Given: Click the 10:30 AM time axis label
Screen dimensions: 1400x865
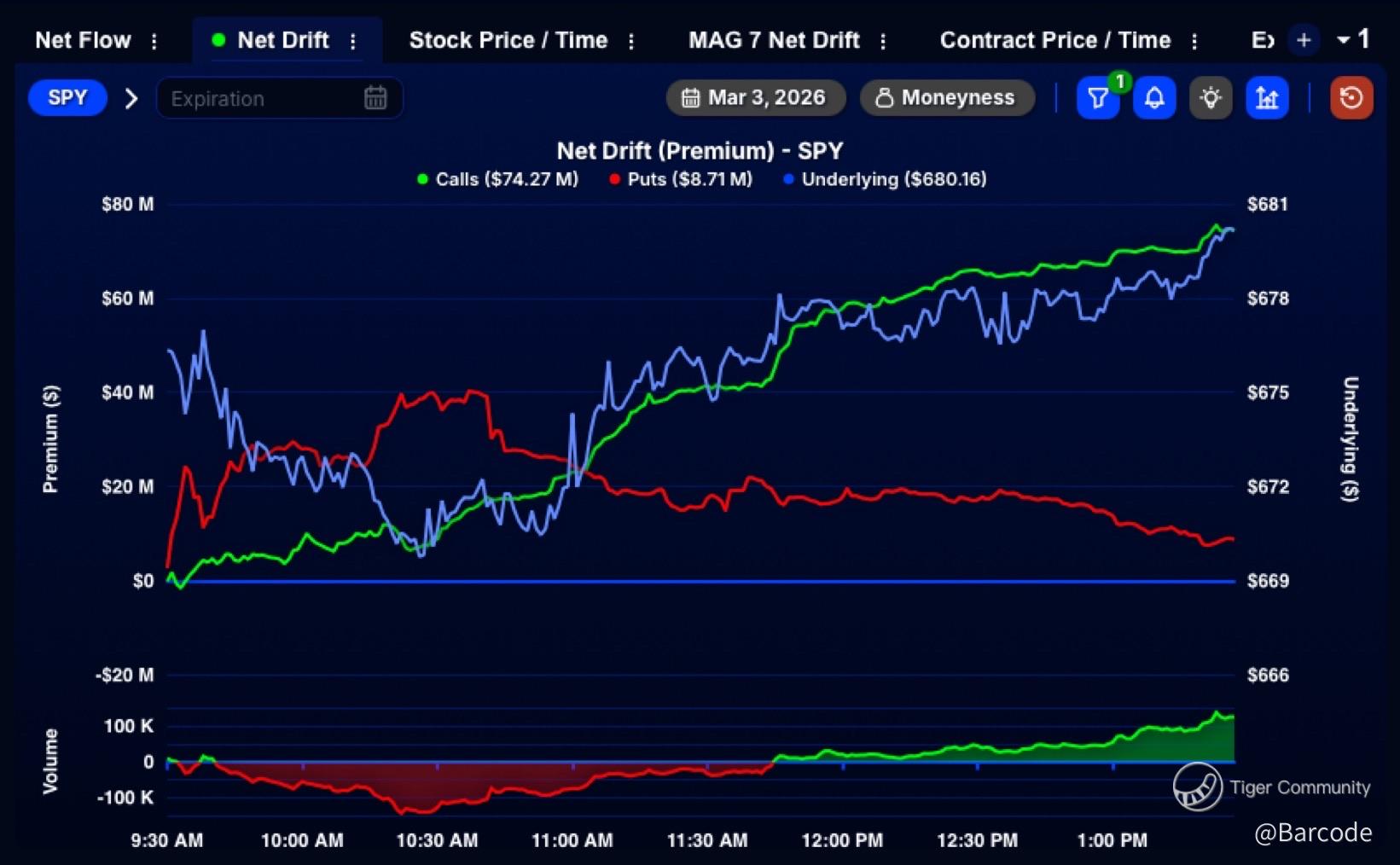Looking at the screenshot, I should [437, 840].
